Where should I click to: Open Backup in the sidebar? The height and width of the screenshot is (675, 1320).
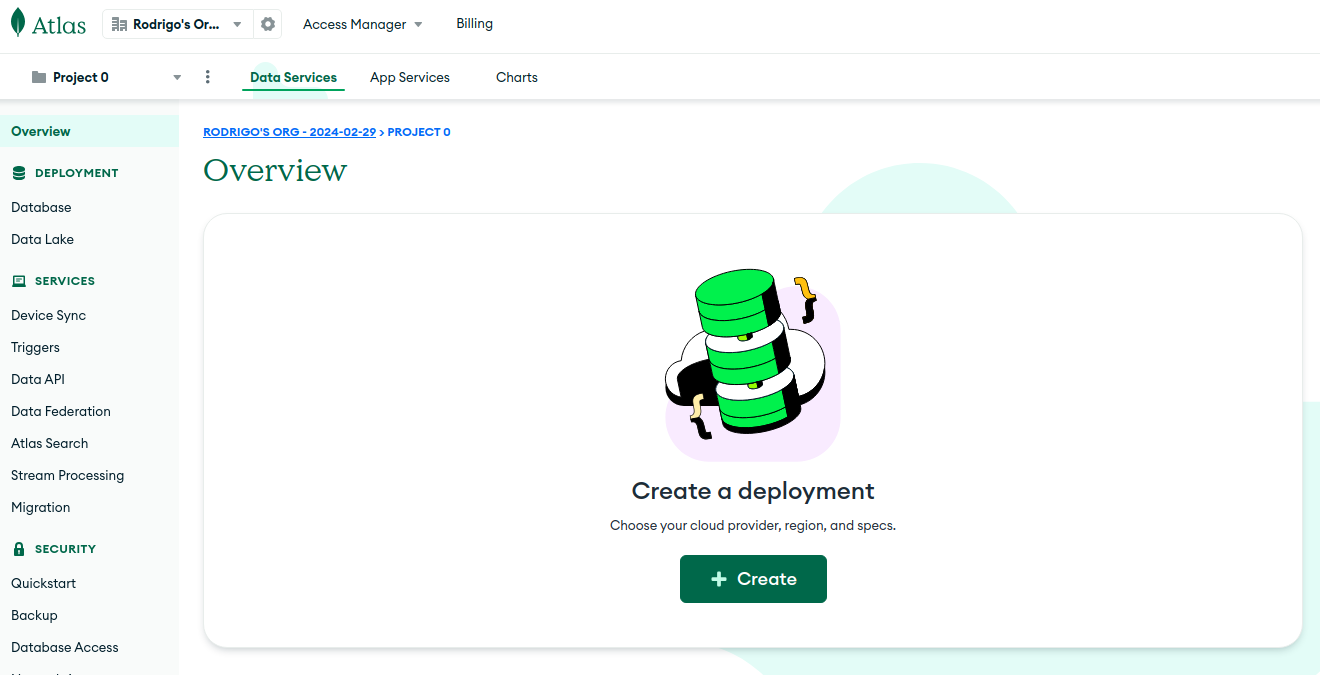(x=34, y=615)
